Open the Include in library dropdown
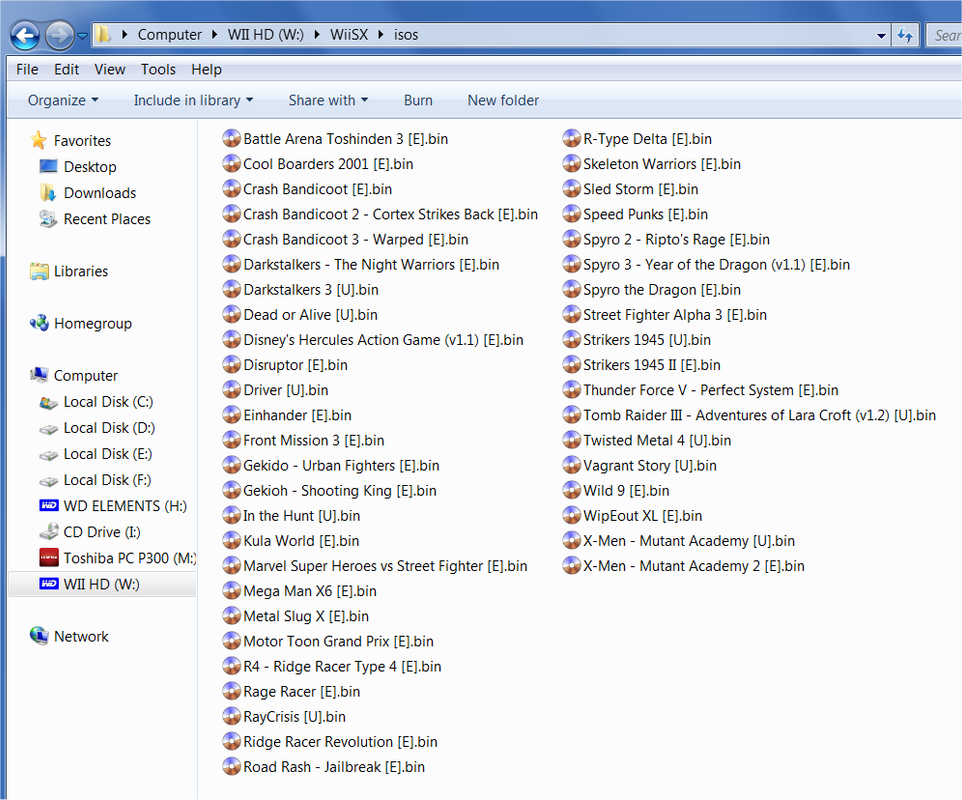The width and height of the screenshot is (962, 800). click(193, 100)
